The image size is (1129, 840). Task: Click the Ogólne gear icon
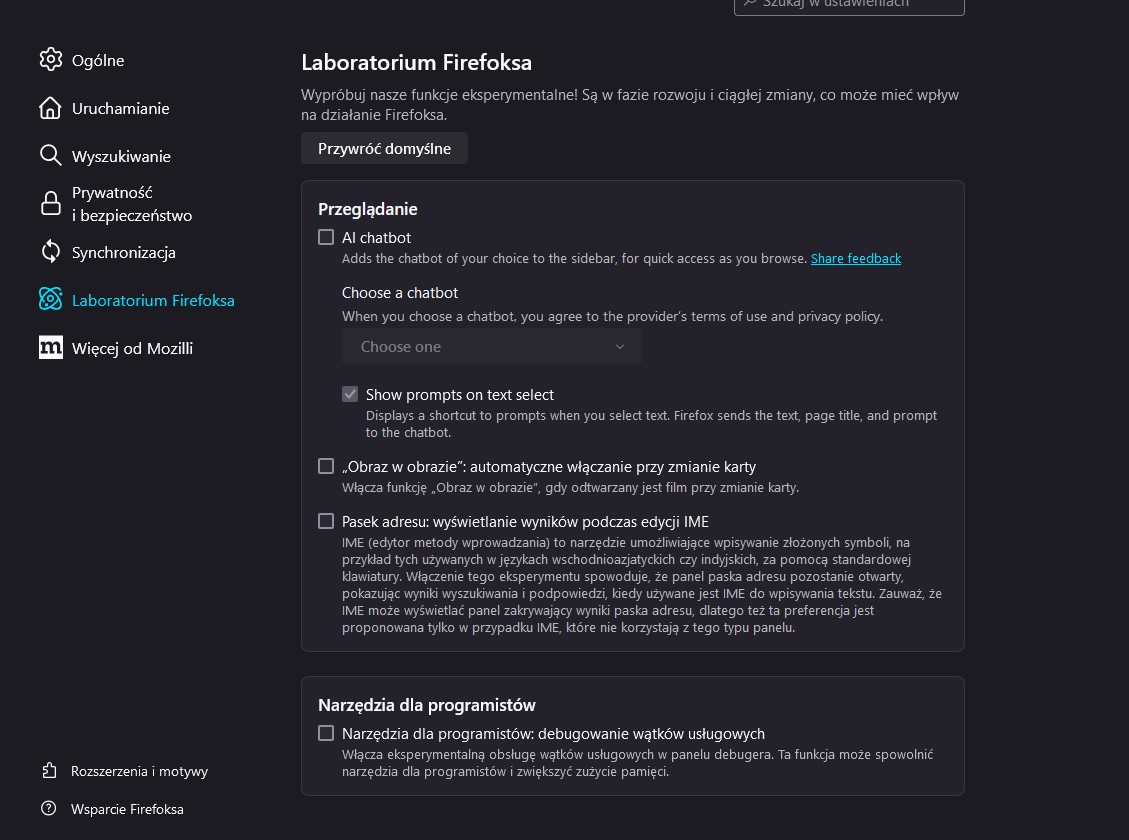50,60
